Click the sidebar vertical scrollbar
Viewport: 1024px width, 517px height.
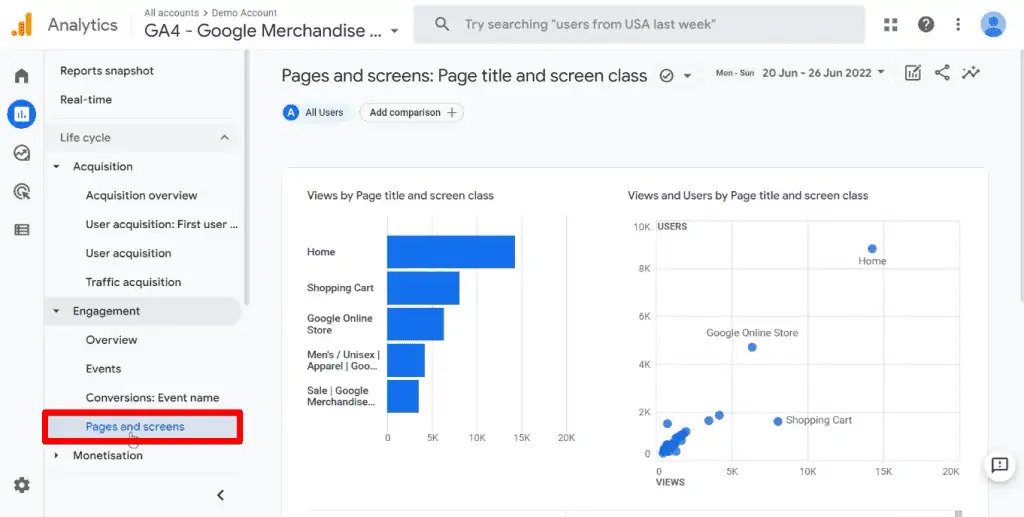tap(246, 178)
